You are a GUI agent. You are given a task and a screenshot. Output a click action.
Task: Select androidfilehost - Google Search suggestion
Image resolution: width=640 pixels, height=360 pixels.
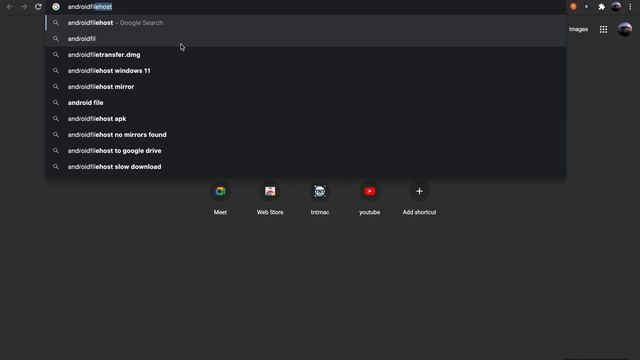tap(305, 23)
